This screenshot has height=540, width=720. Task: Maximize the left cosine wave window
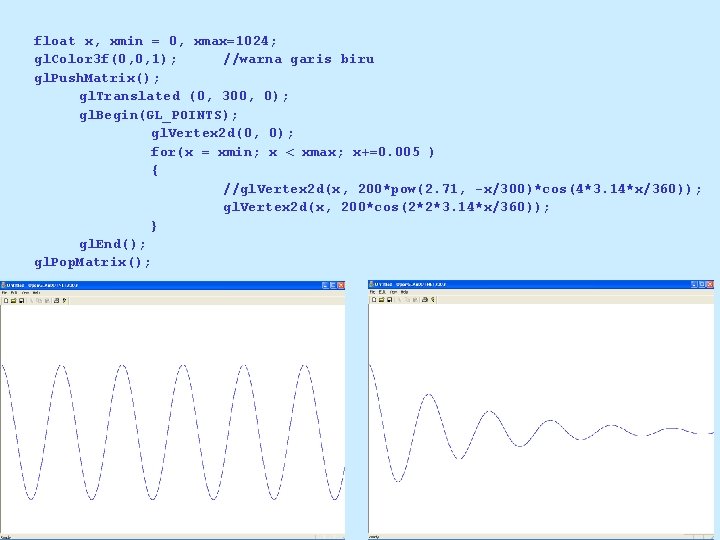pos(333,285)
